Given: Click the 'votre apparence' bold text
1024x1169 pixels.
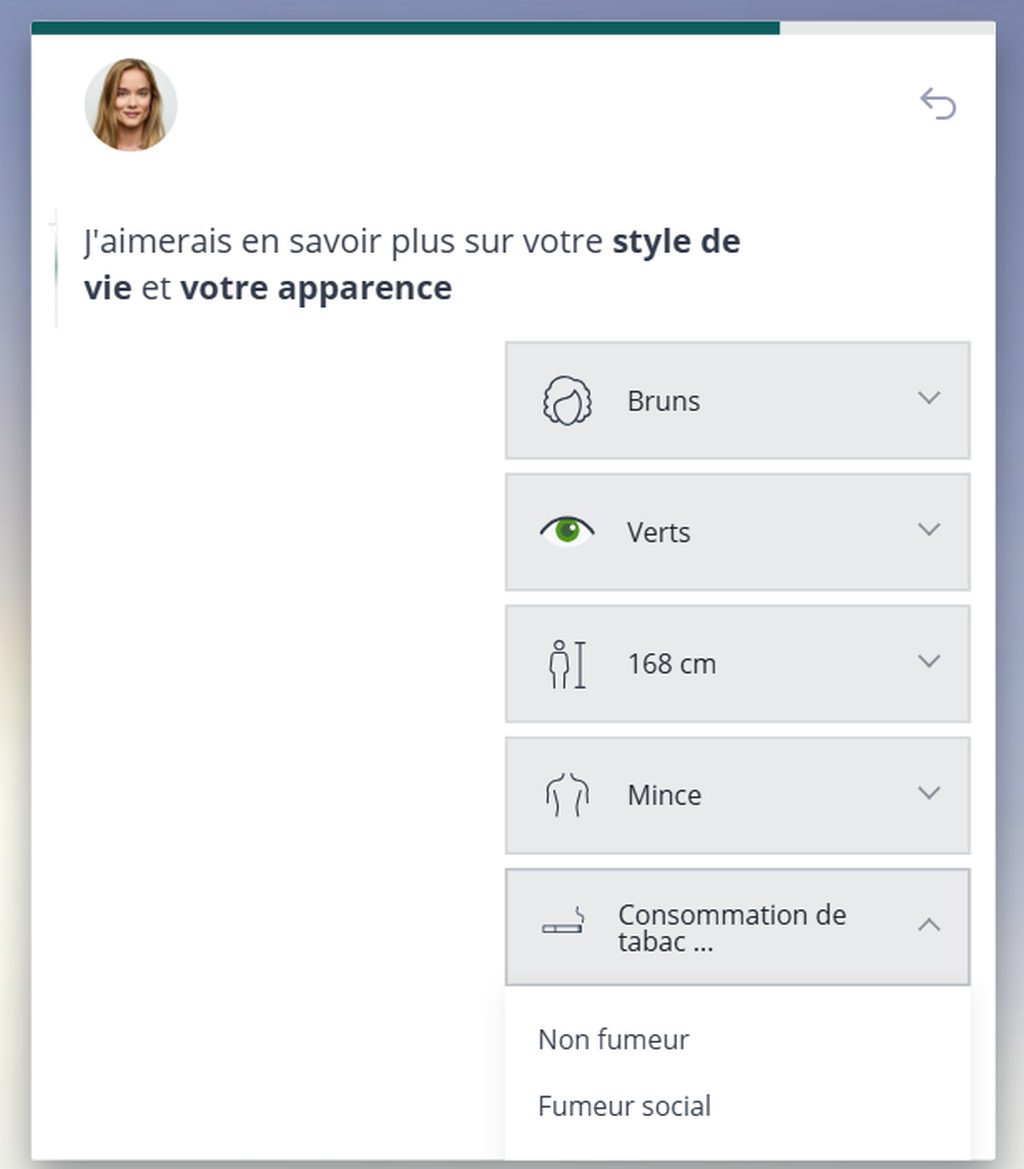Looking at the screenshot, I should 316,288.
